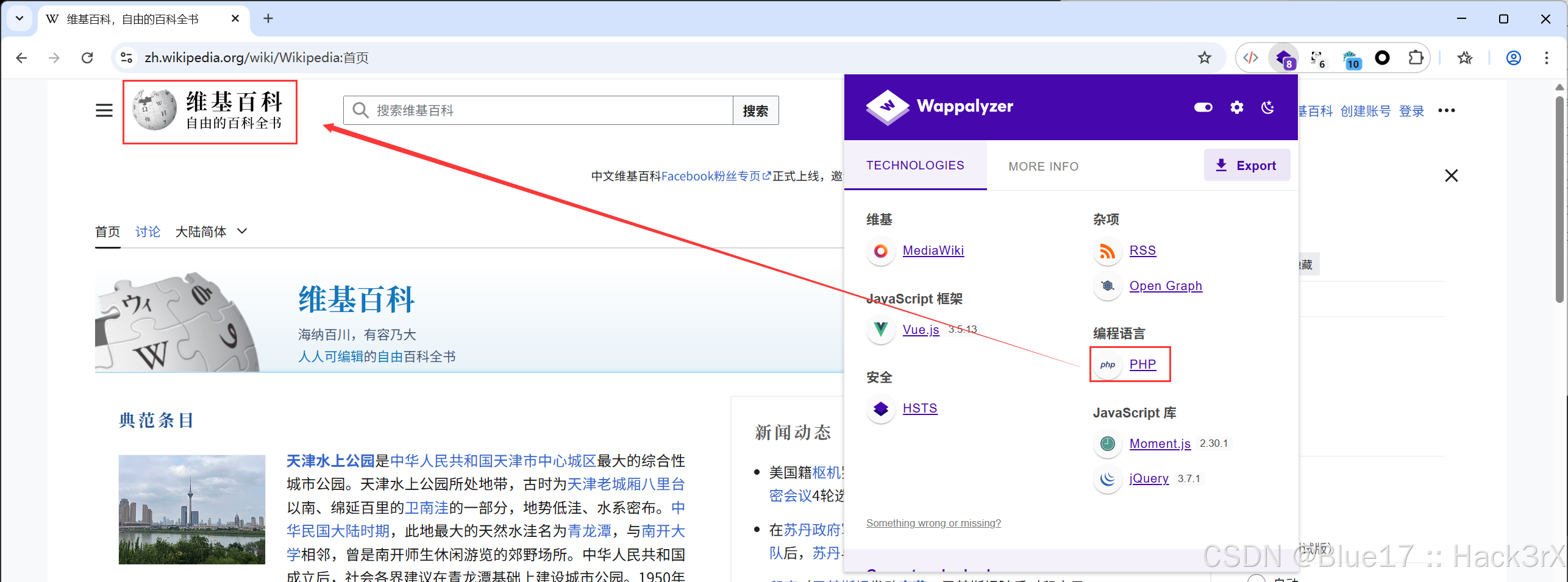Open the HSTS link

(x=919, y=408)
